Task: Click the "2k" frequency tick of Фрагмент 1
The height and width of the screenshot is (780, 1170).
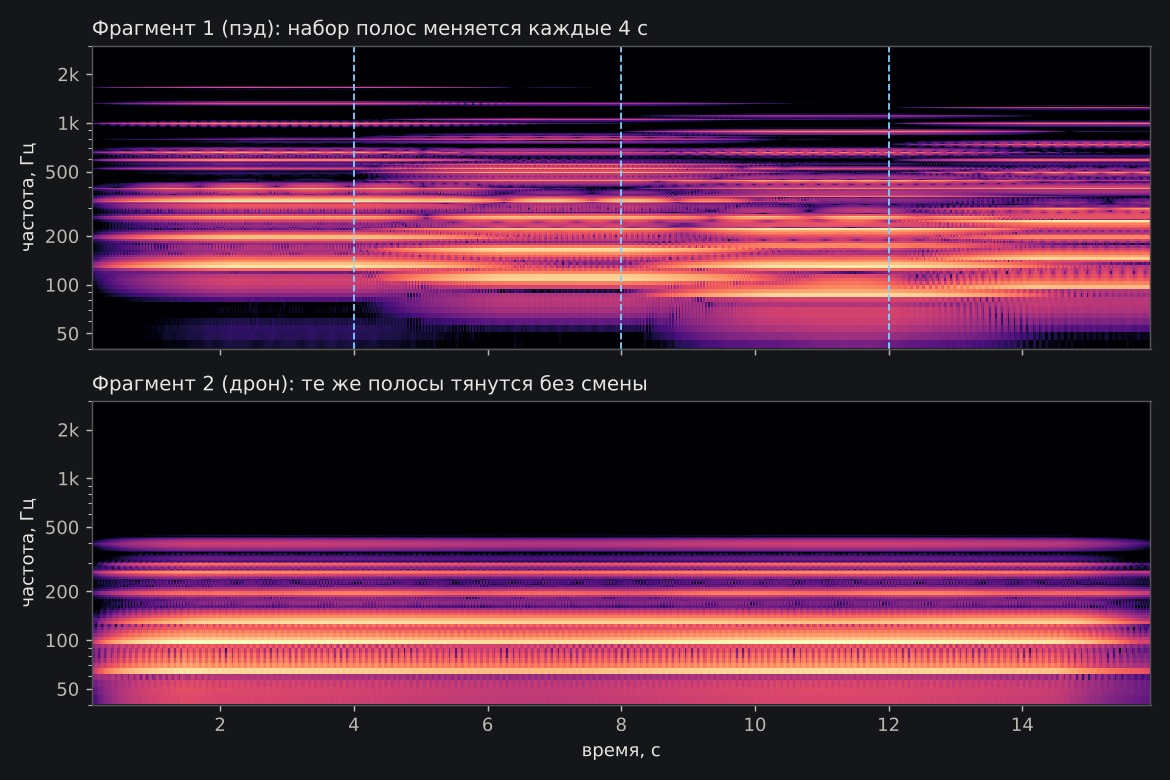Action: [69, 75]
